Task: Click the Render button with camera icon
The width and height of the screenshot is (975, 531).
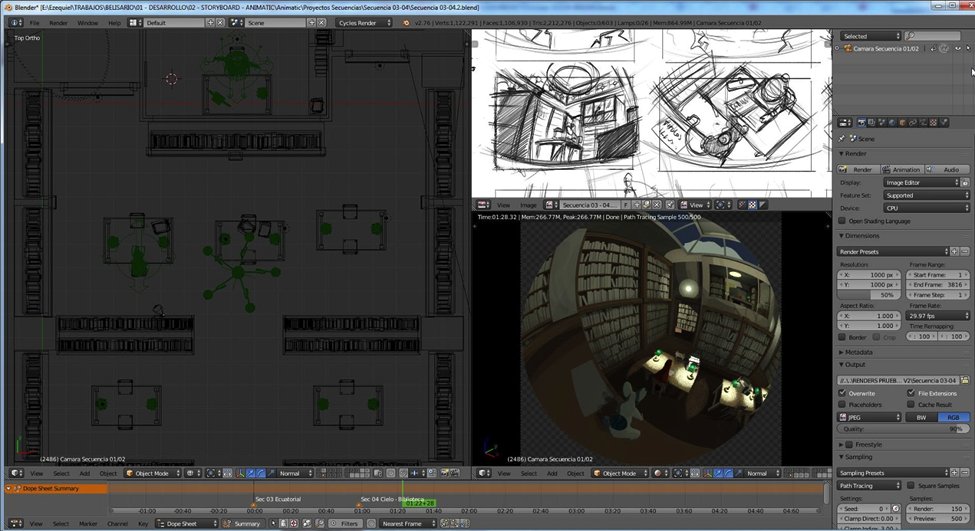Action: [858, 170]
